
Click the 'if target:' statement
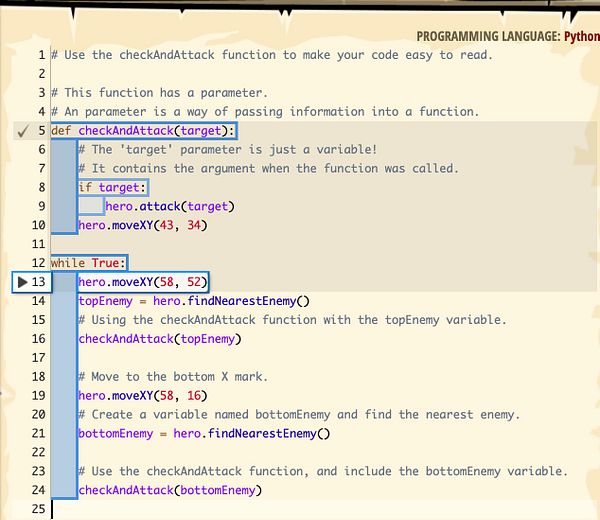[x=112, y=187]
